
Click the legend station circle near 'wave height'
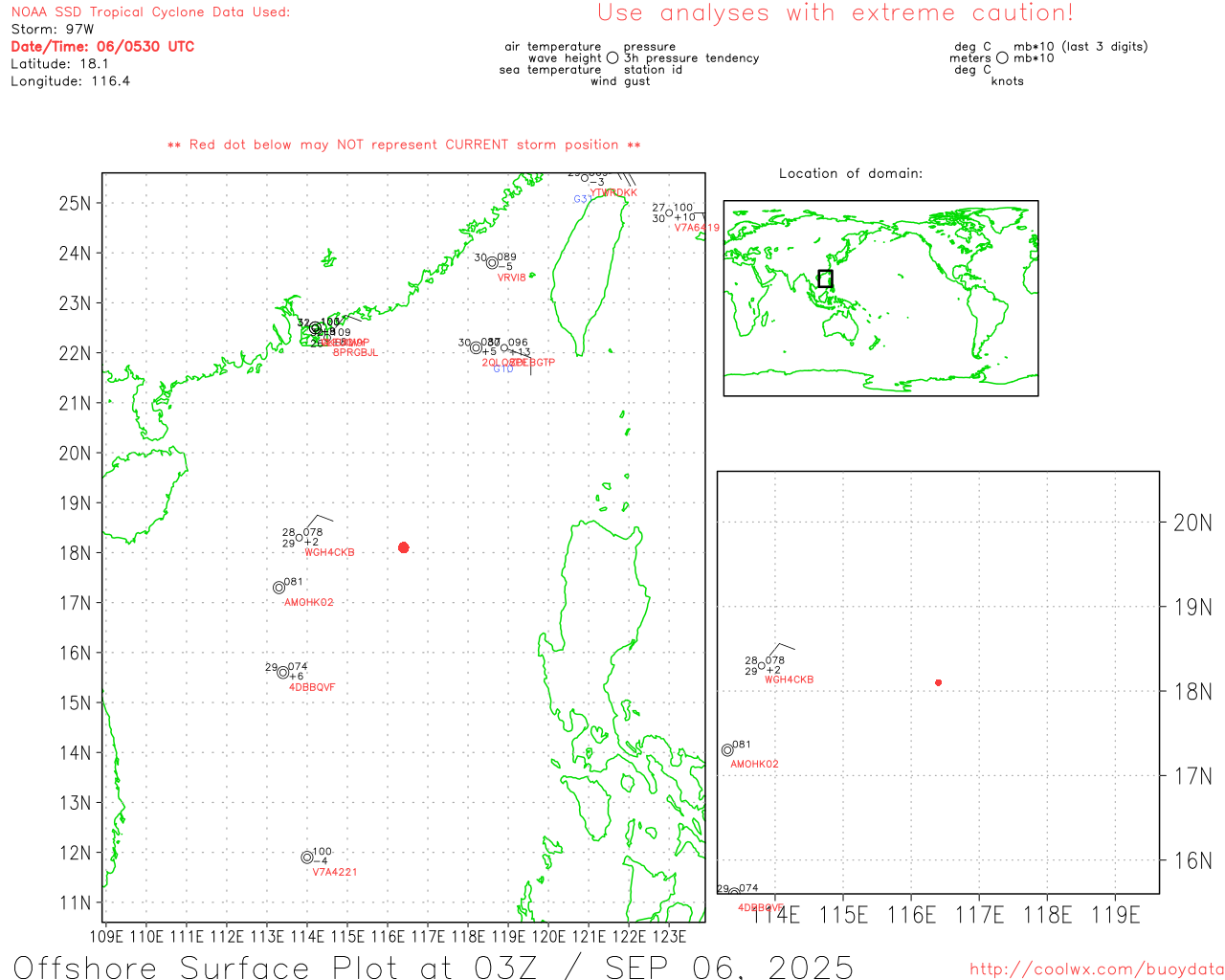[x=612, y=57]
